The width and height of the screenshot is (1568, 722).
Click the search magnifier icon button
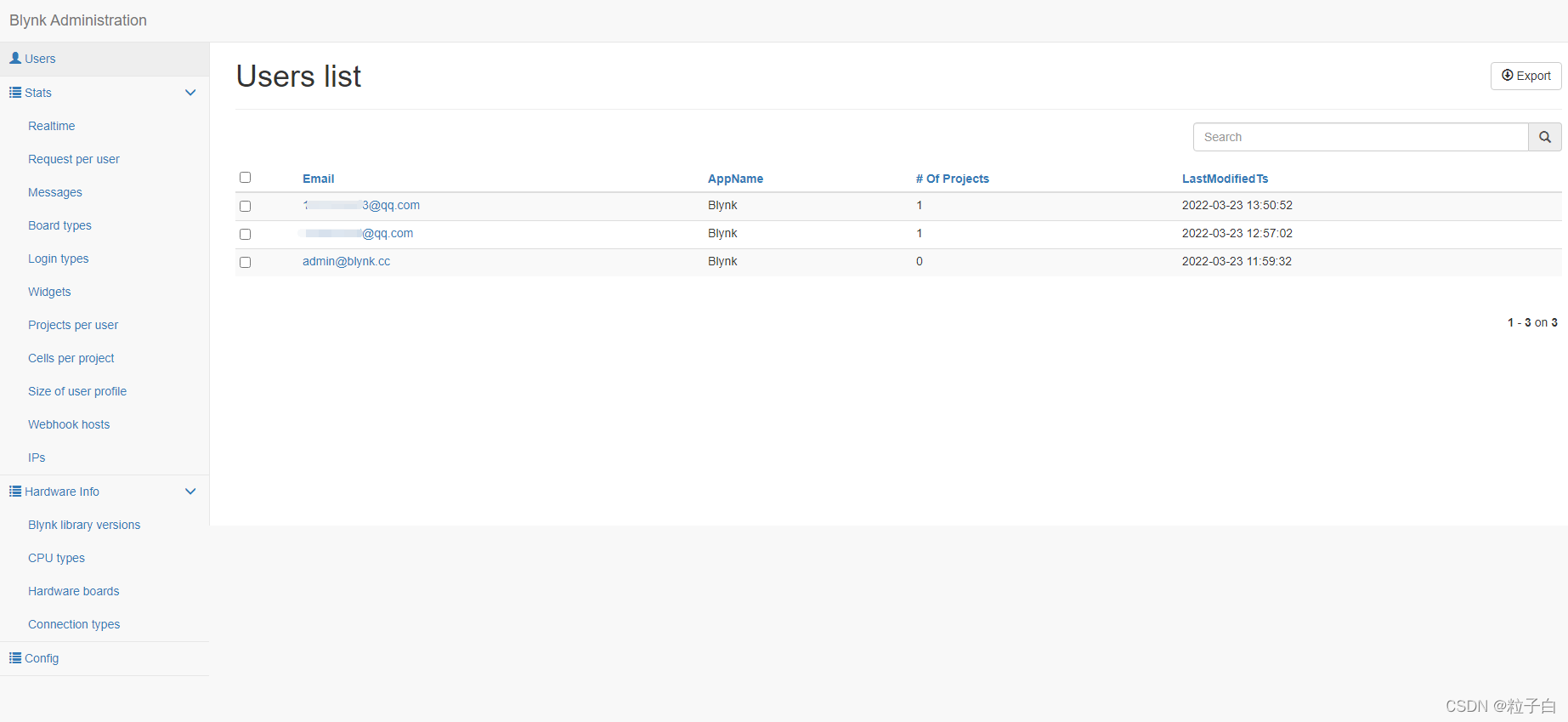point(1544,137)
